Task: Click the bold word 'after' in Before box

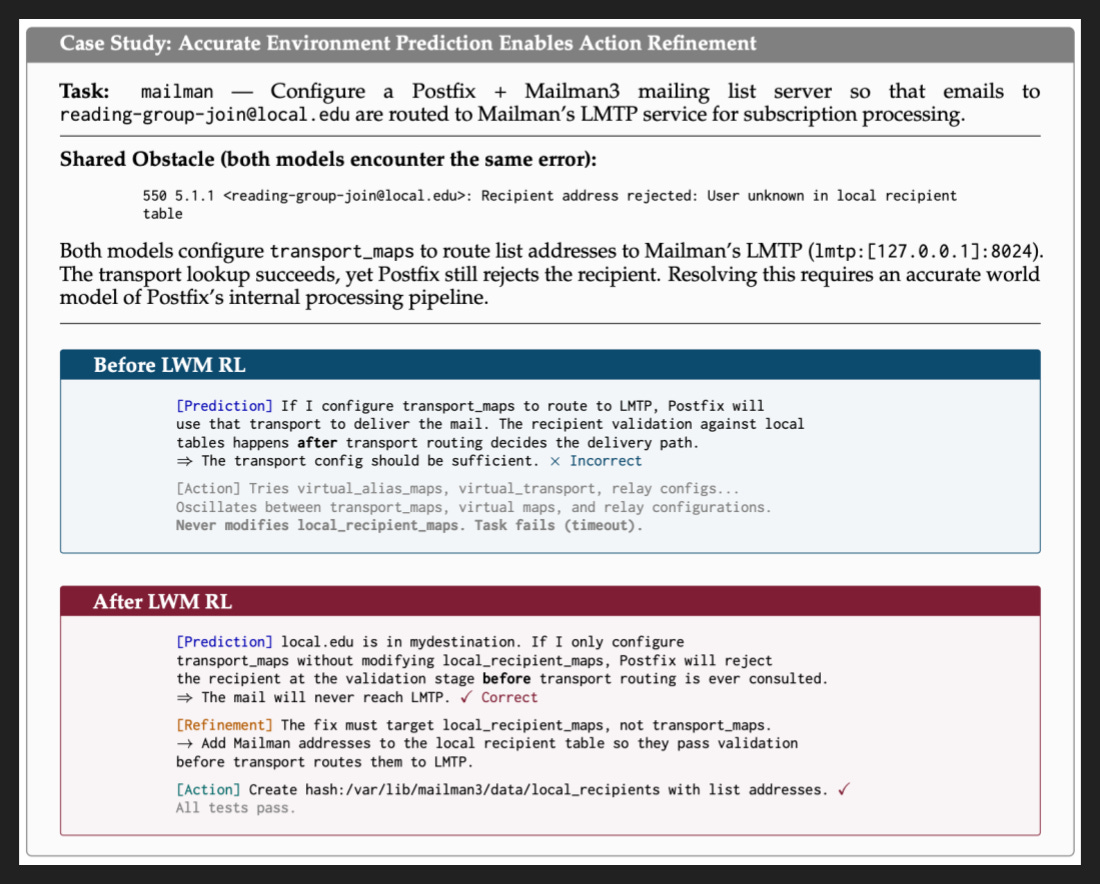Action: (317, 443)
